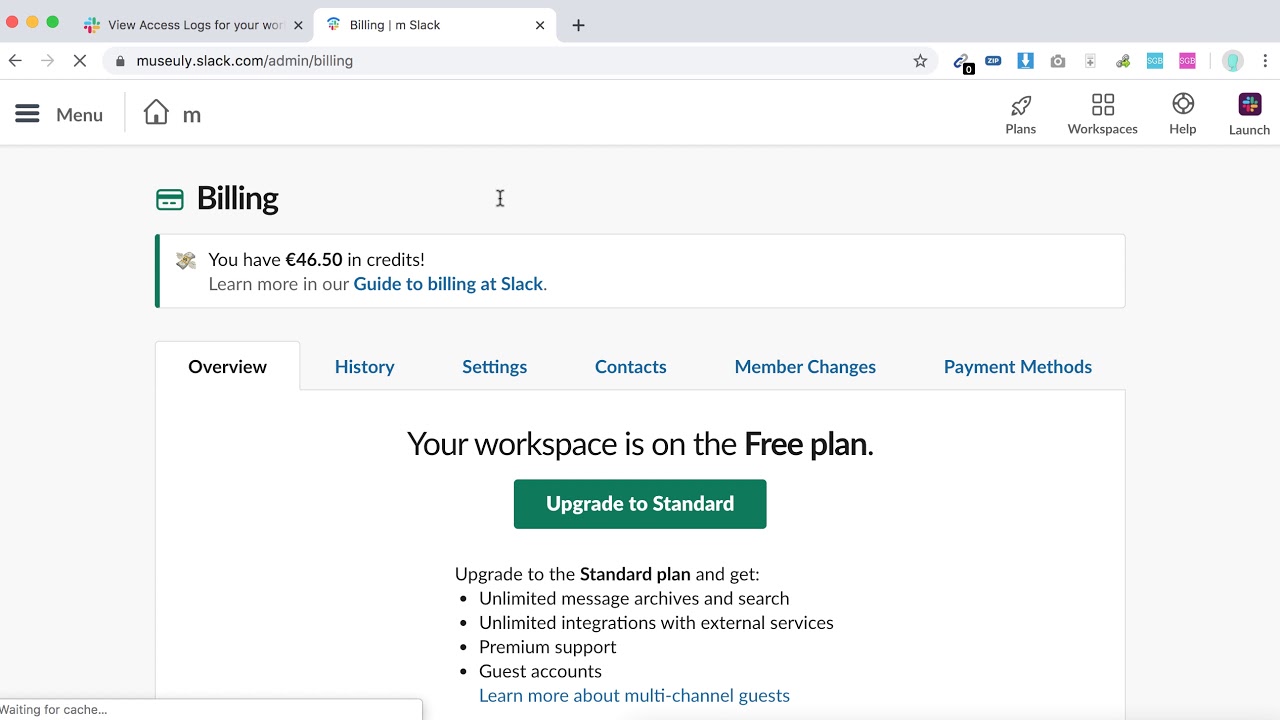This screenshot has height=720, width=1280.
Task: Click the credit card Billing icon
Action: tap(170, 200)
